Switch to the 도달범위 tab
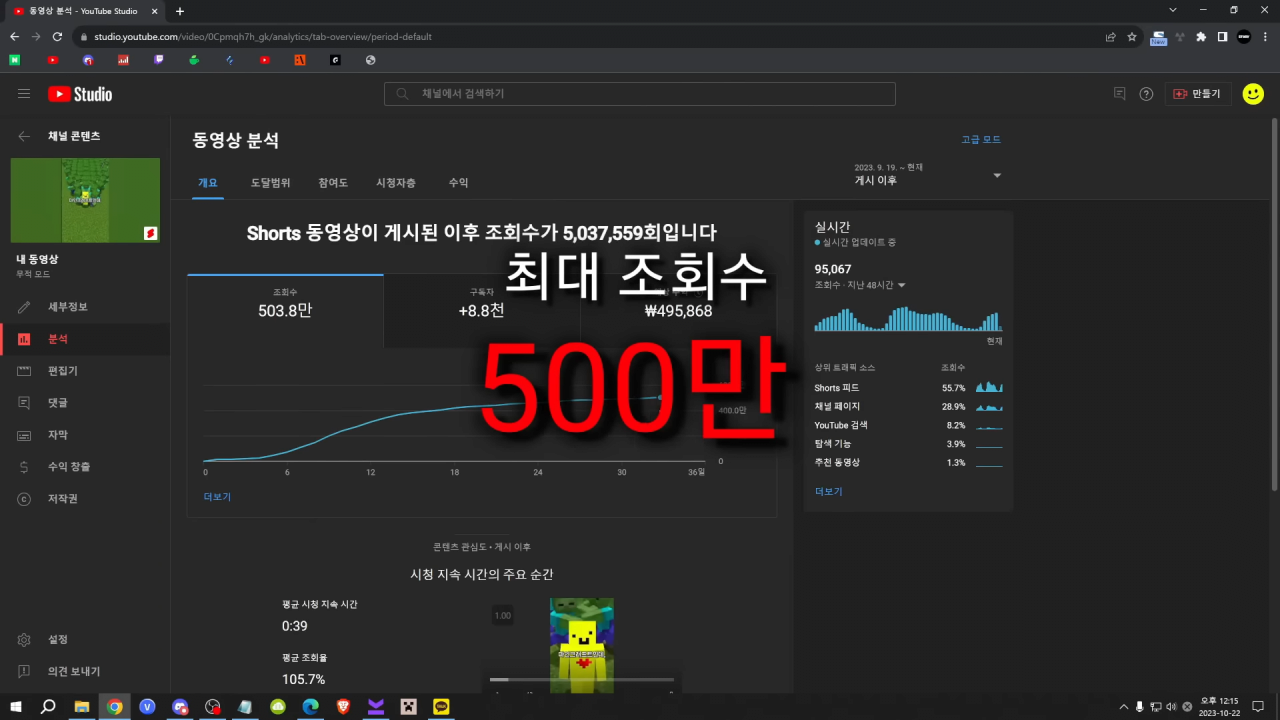1280x720 pixels. coord(270,183)
